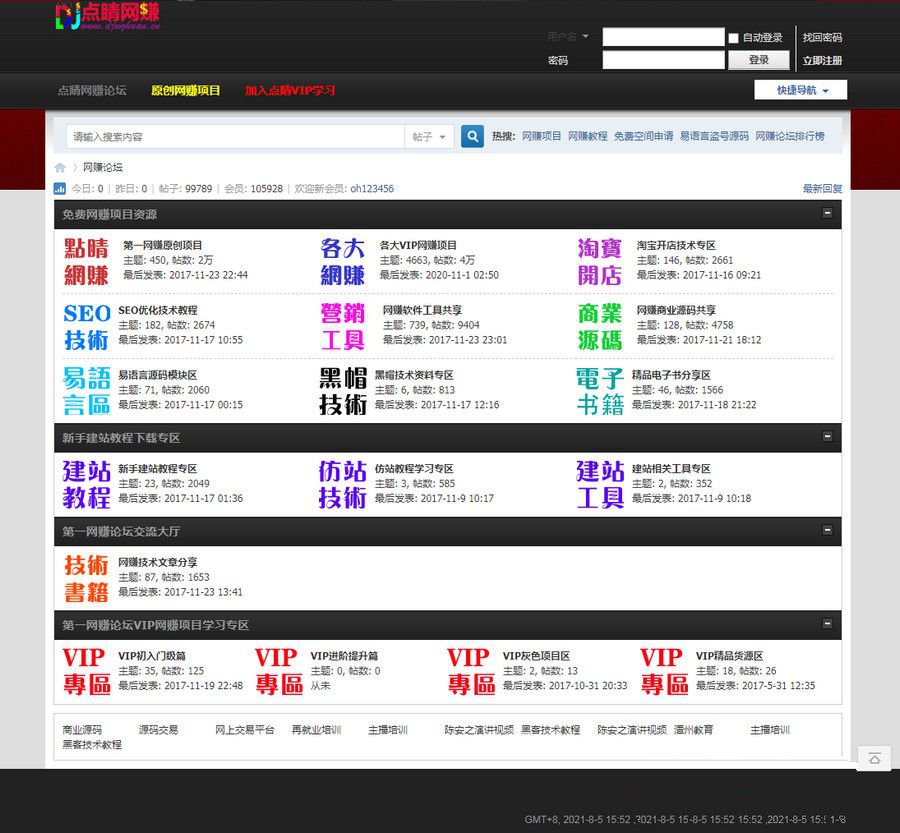Open the home icon in breadcrumb
The height and width of the screenshot is (833, 900).
pos(61,167)
